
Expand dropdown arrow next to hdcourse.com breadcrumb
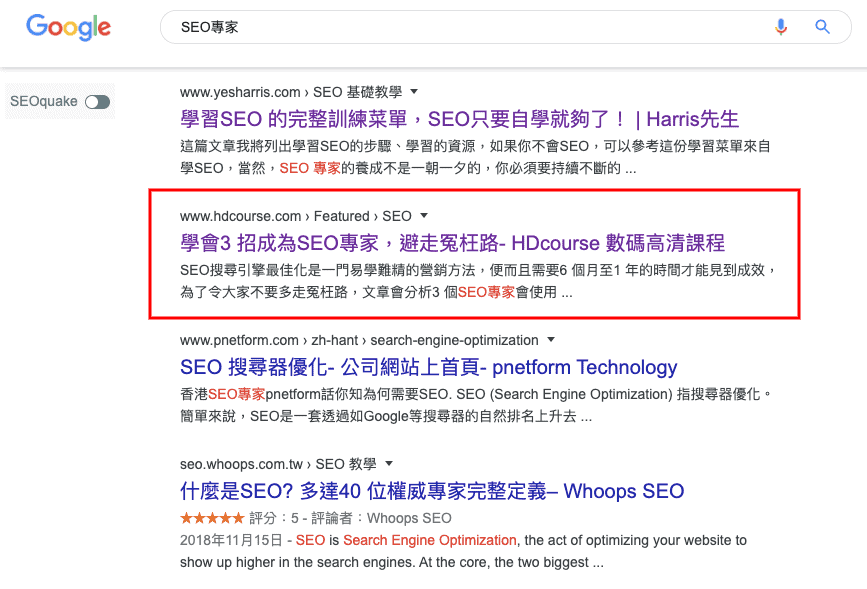point(424,216)
